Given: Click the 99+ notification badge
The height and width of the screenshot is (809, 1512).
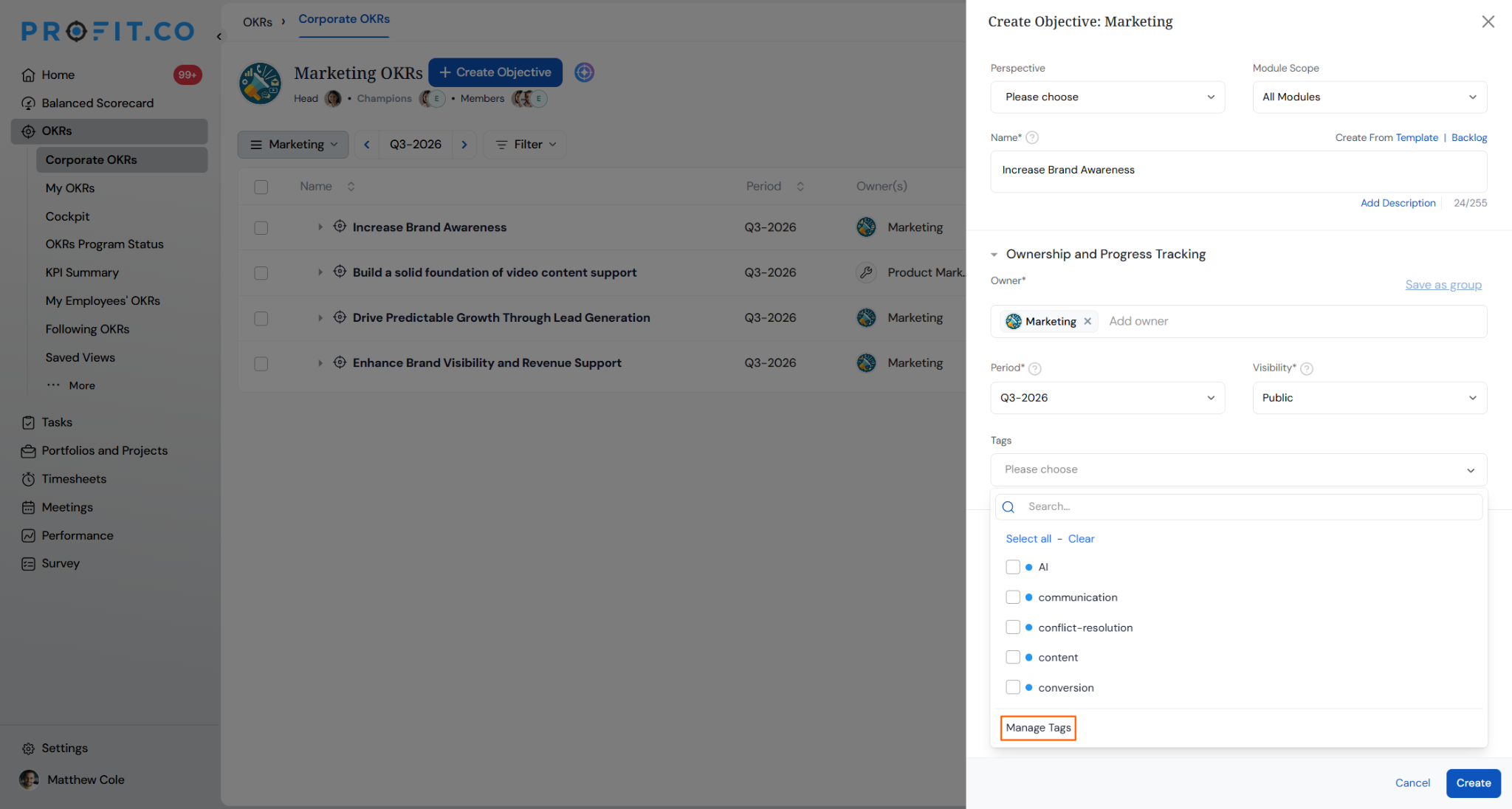Looking at the screenshot, I should (x=188, y=75).
